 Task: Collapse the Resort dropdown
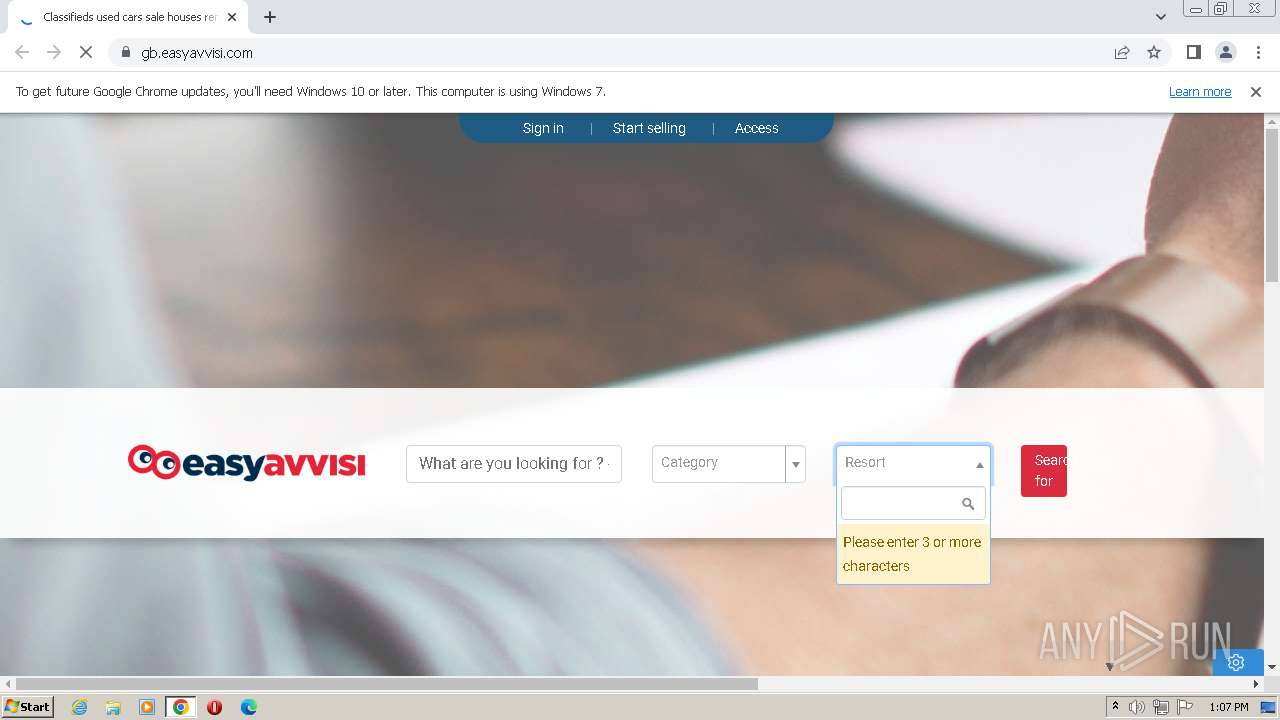[913, 463]
